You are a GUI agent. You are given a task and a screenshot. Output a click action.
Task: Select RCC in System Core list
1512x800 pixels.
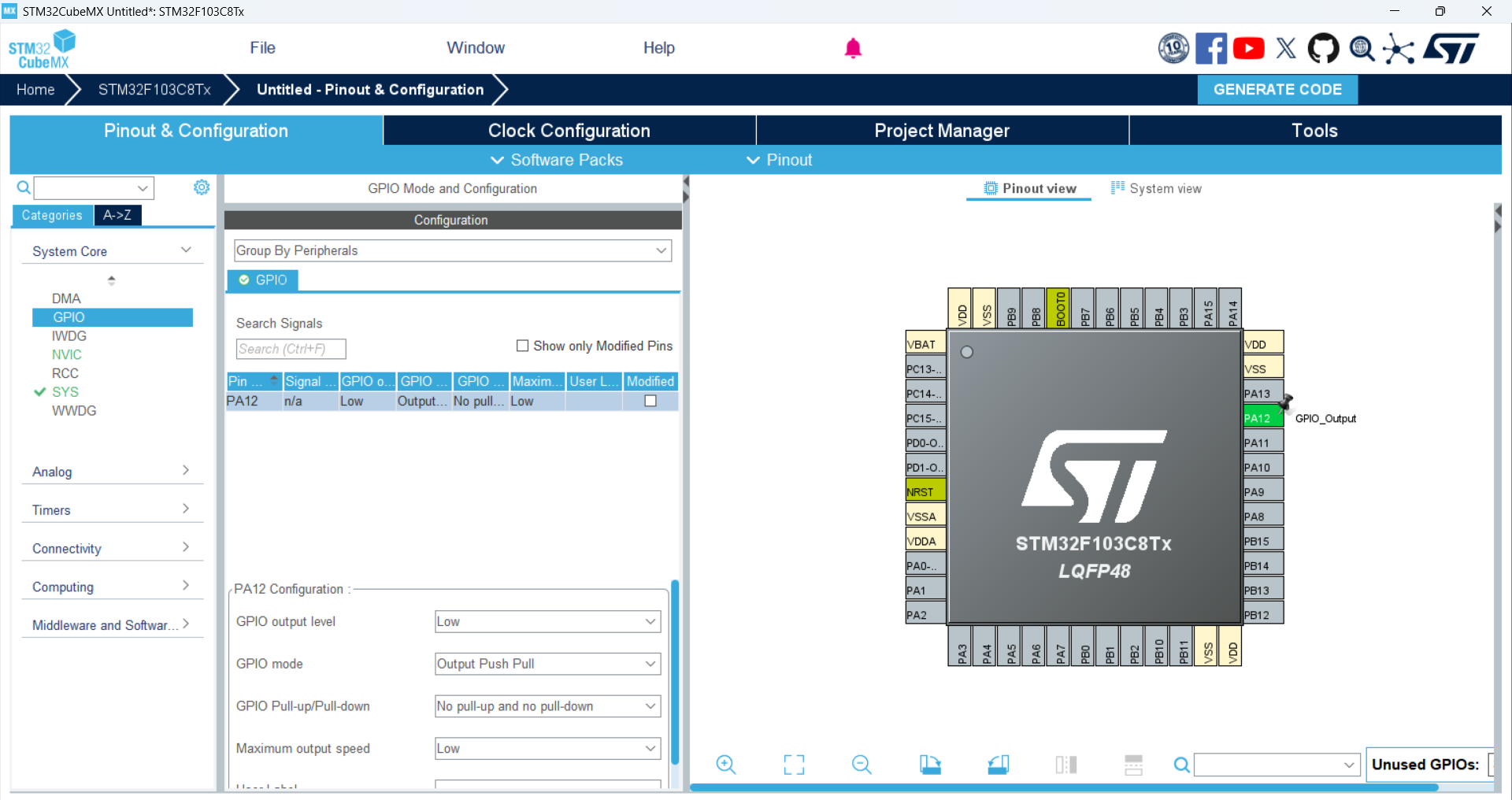65,373
